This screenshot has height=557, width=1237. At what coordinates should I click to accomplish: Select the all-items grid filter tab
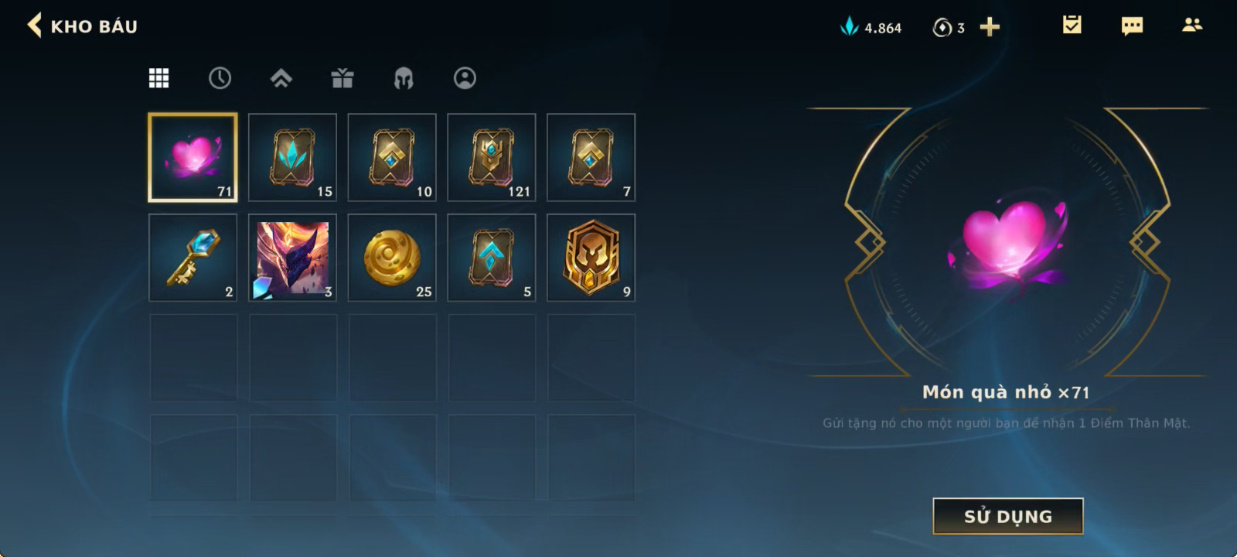(x=159, y=78)
